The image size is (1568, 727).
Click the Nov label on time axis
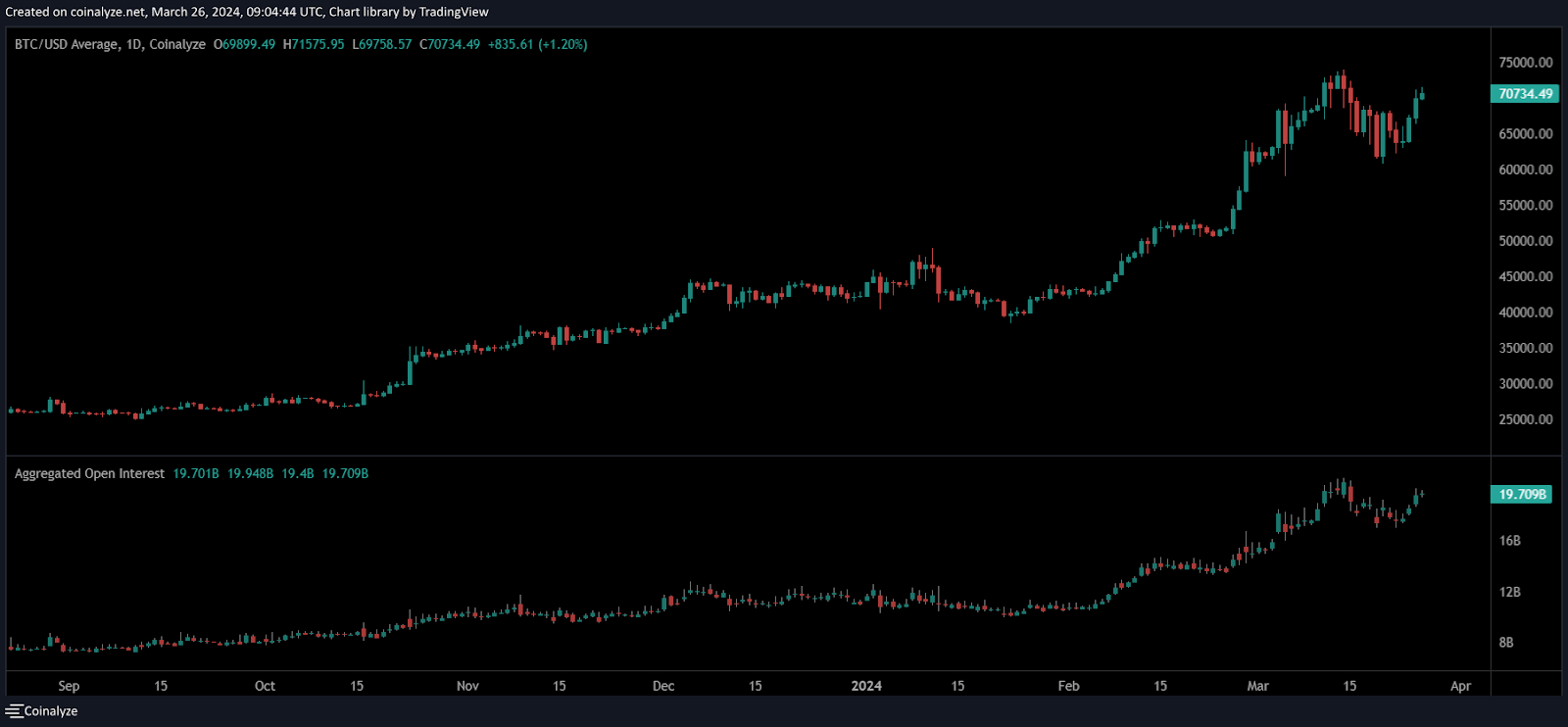click(x=467, y=686)
